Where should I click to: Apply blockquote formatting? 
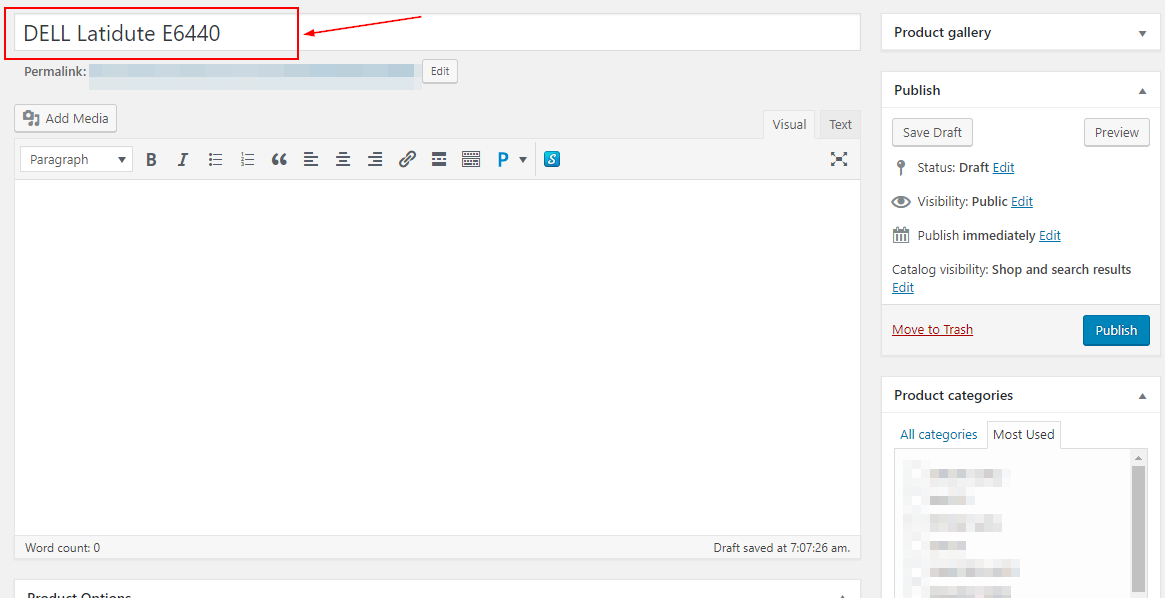[x=279, y=159]
